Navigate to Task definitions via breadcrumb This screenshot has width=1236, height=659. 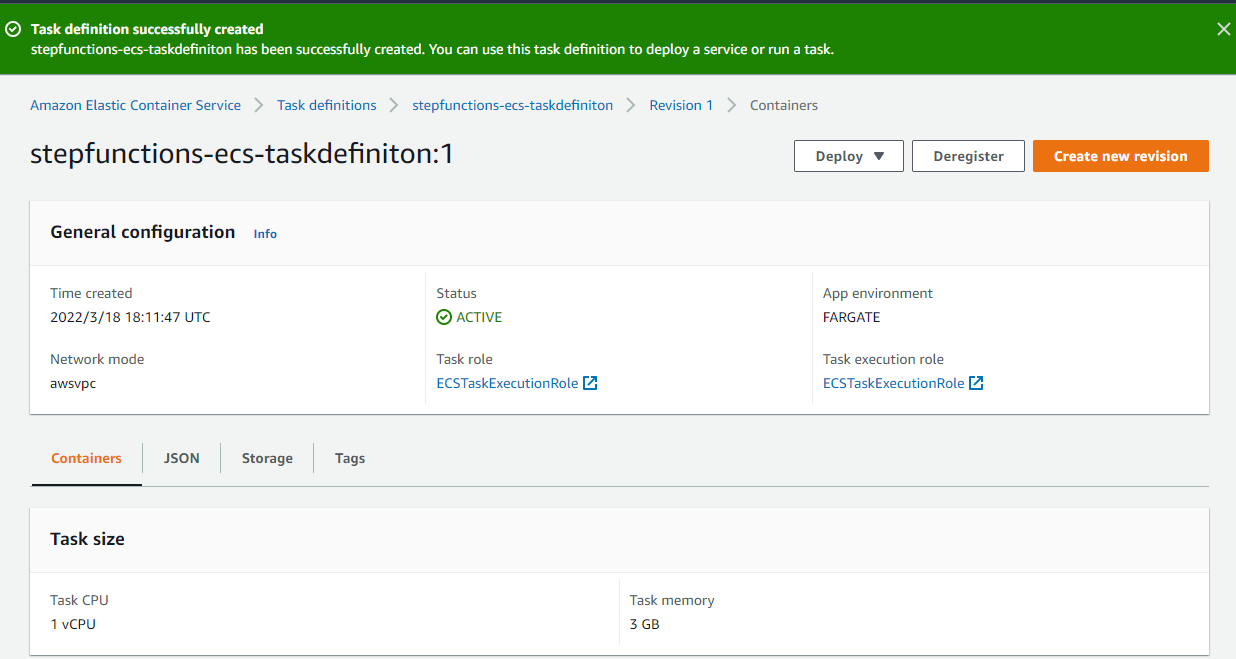pyautogui.click(x=326, y=105)
